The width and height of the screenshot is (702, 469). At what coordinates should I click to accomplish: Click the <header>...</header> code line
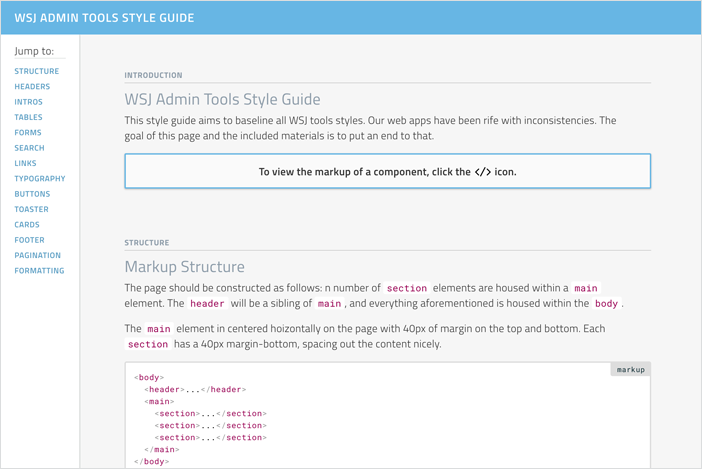point(195,389)
